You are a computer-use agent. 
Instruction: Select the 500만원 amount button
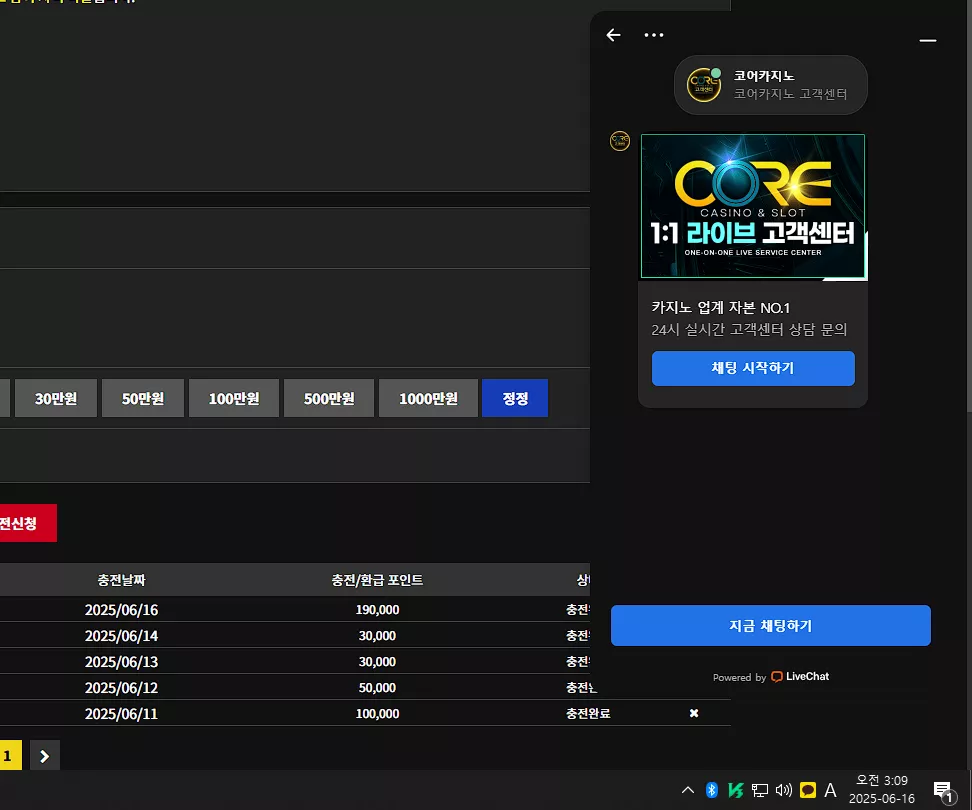(x=329, y=398)
